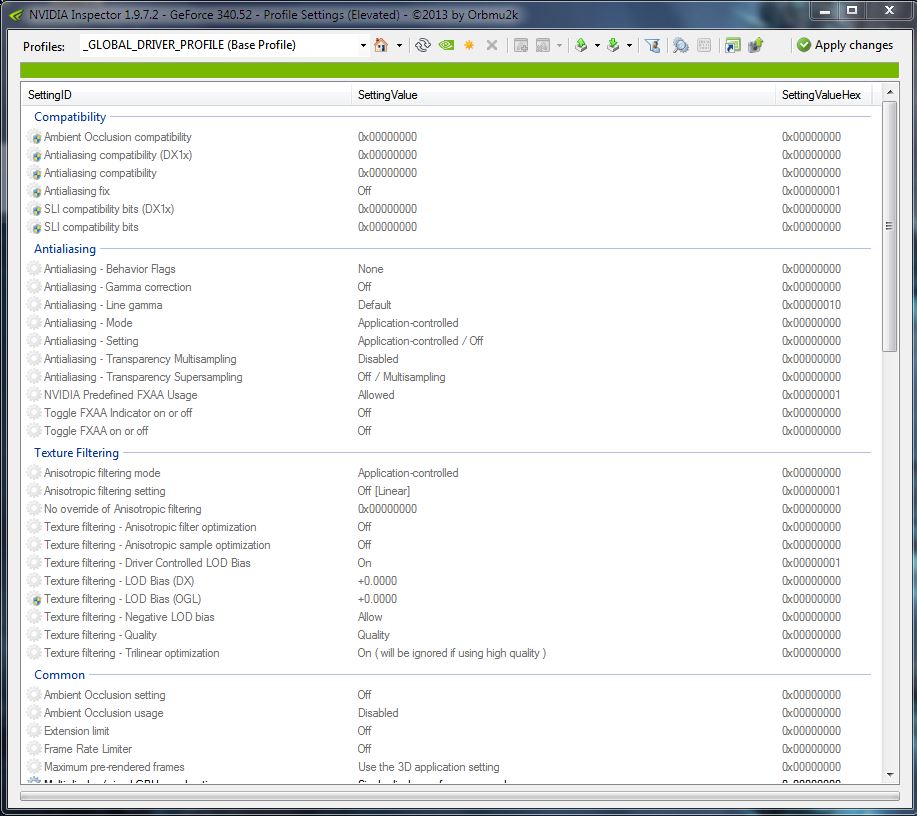The height and width of the screenshot is (816, 917).
Task: Click the gear icon next to Anisotropic filtering setting
Action: 35,491
